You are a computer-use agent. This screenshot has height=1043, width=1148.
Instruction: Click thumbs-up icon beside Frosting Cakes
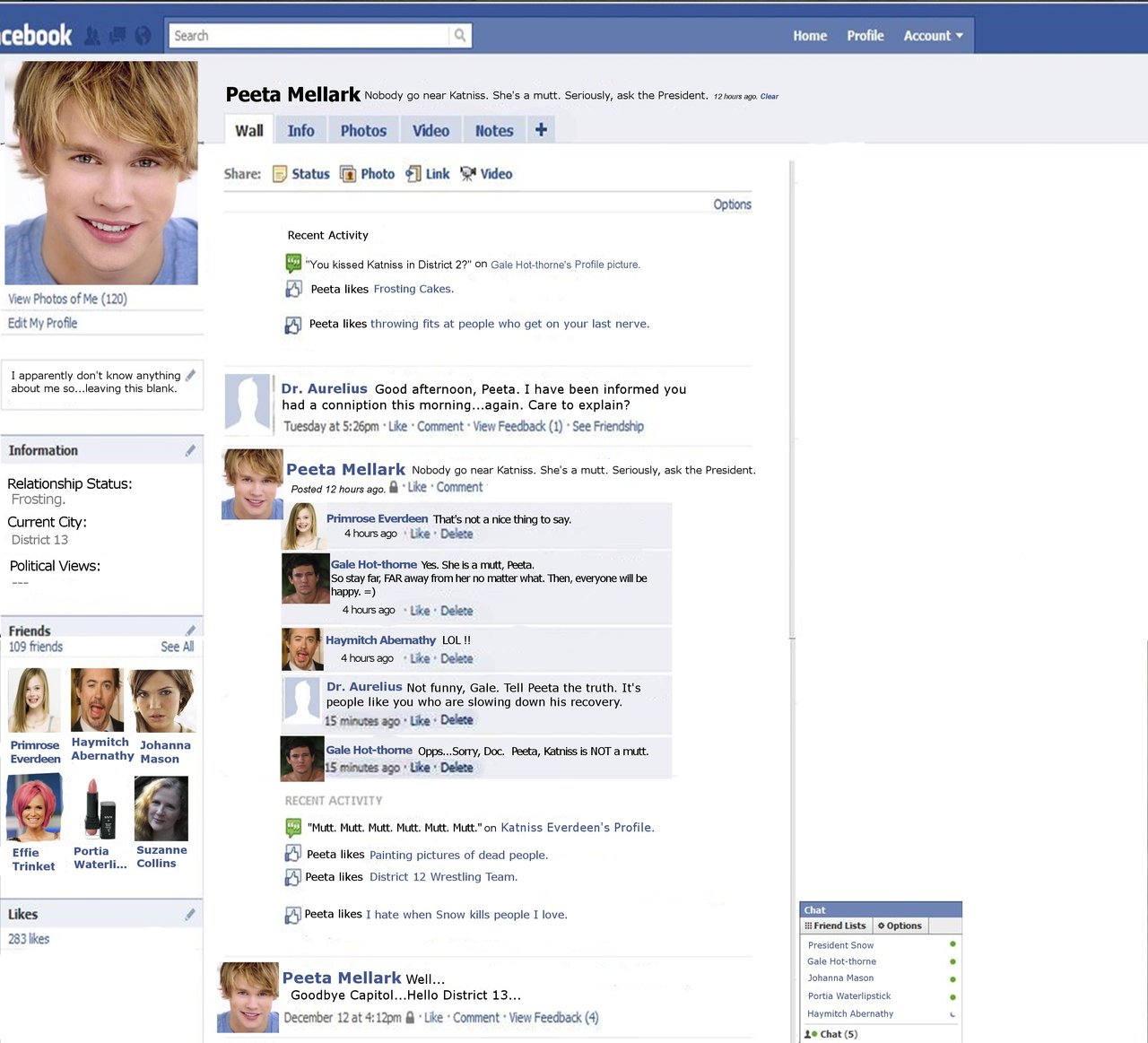(293, 289)
